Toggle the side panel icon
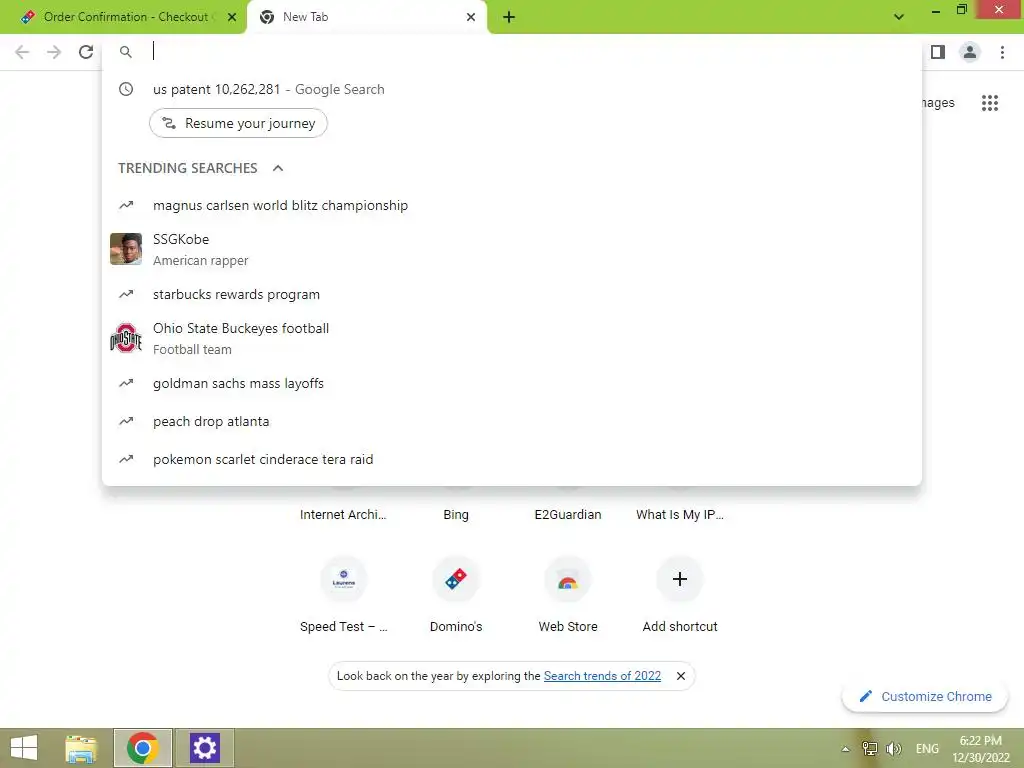The width and height of the screenshot is (1024, 768). coord(938,52)
